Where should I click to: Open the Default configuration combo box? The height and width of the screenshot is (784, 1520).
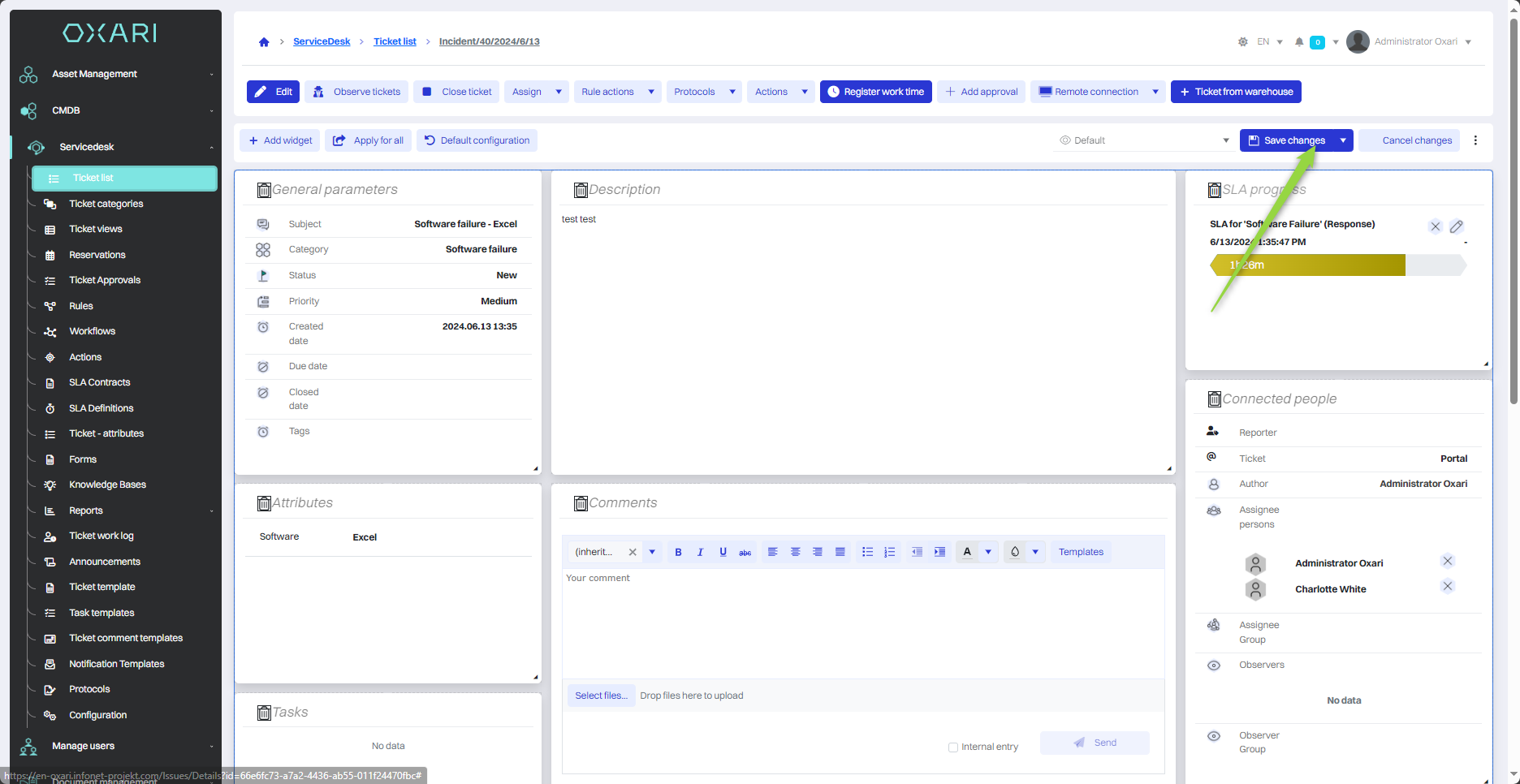1144,140
